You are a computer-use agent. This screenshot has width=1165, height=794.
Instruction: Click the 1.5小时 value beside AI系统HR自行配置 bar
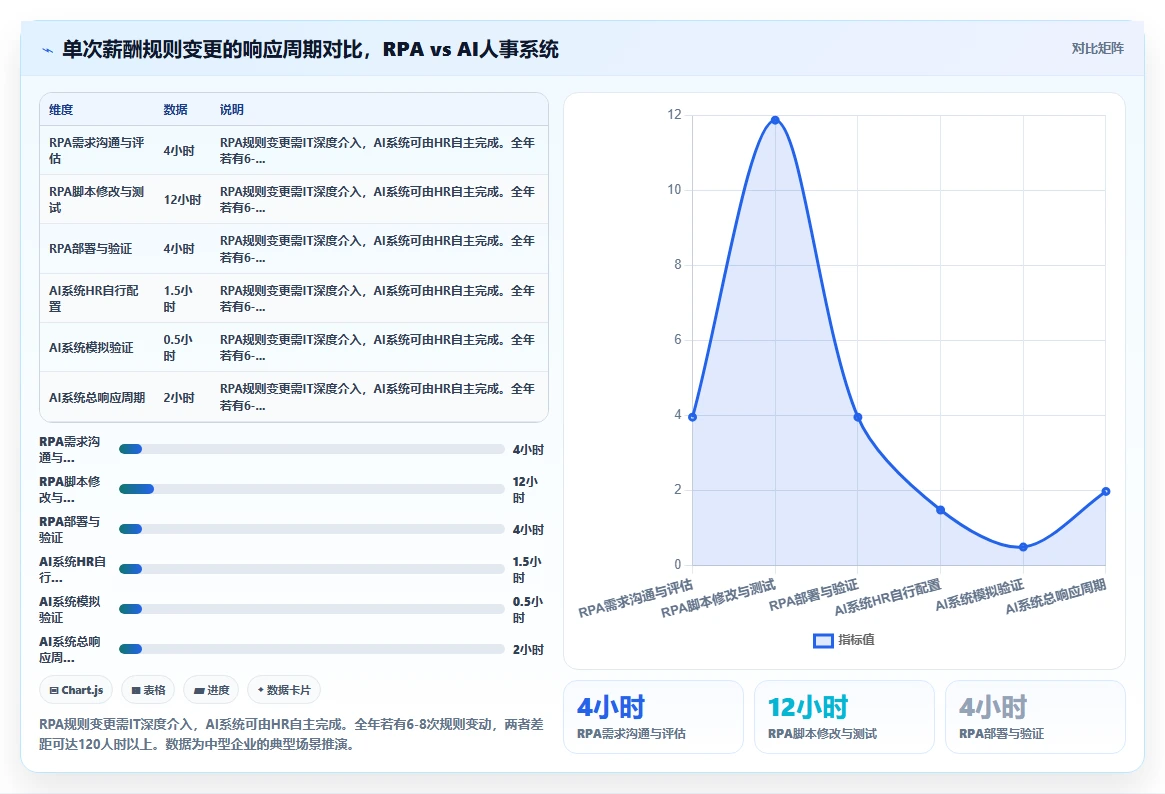pos(527,569)
